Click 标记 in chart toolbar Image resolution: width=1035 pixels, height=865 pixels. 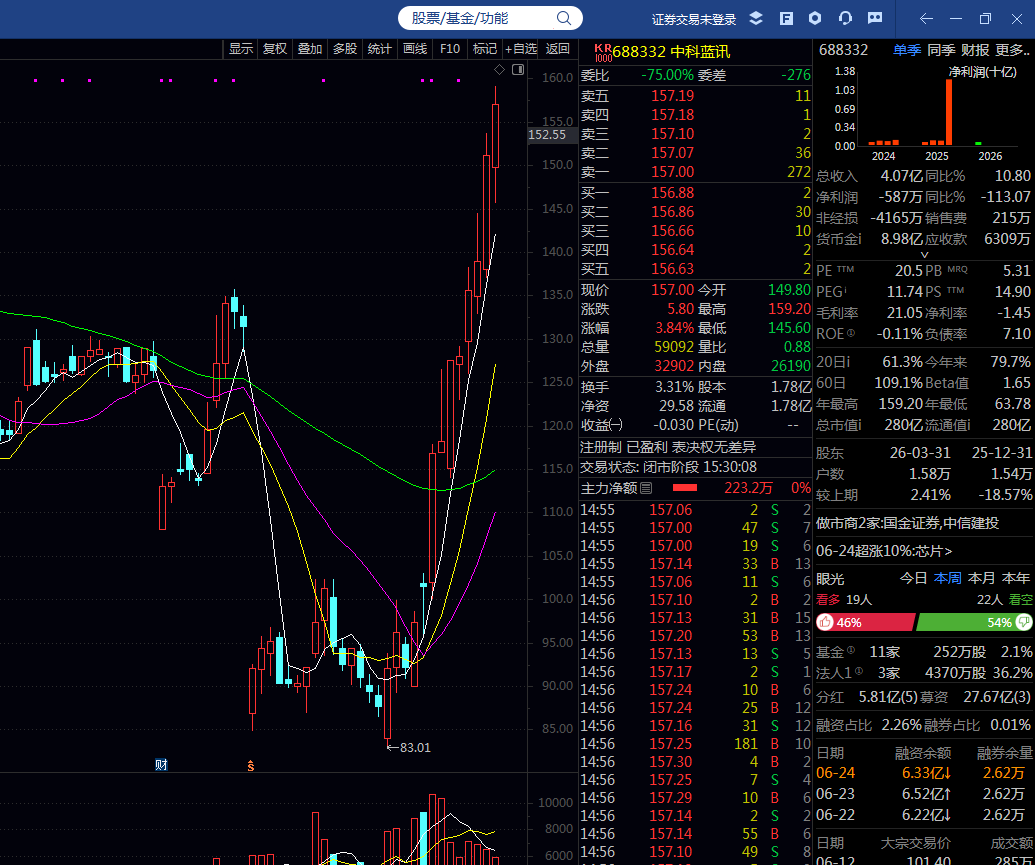pos(484,49)
